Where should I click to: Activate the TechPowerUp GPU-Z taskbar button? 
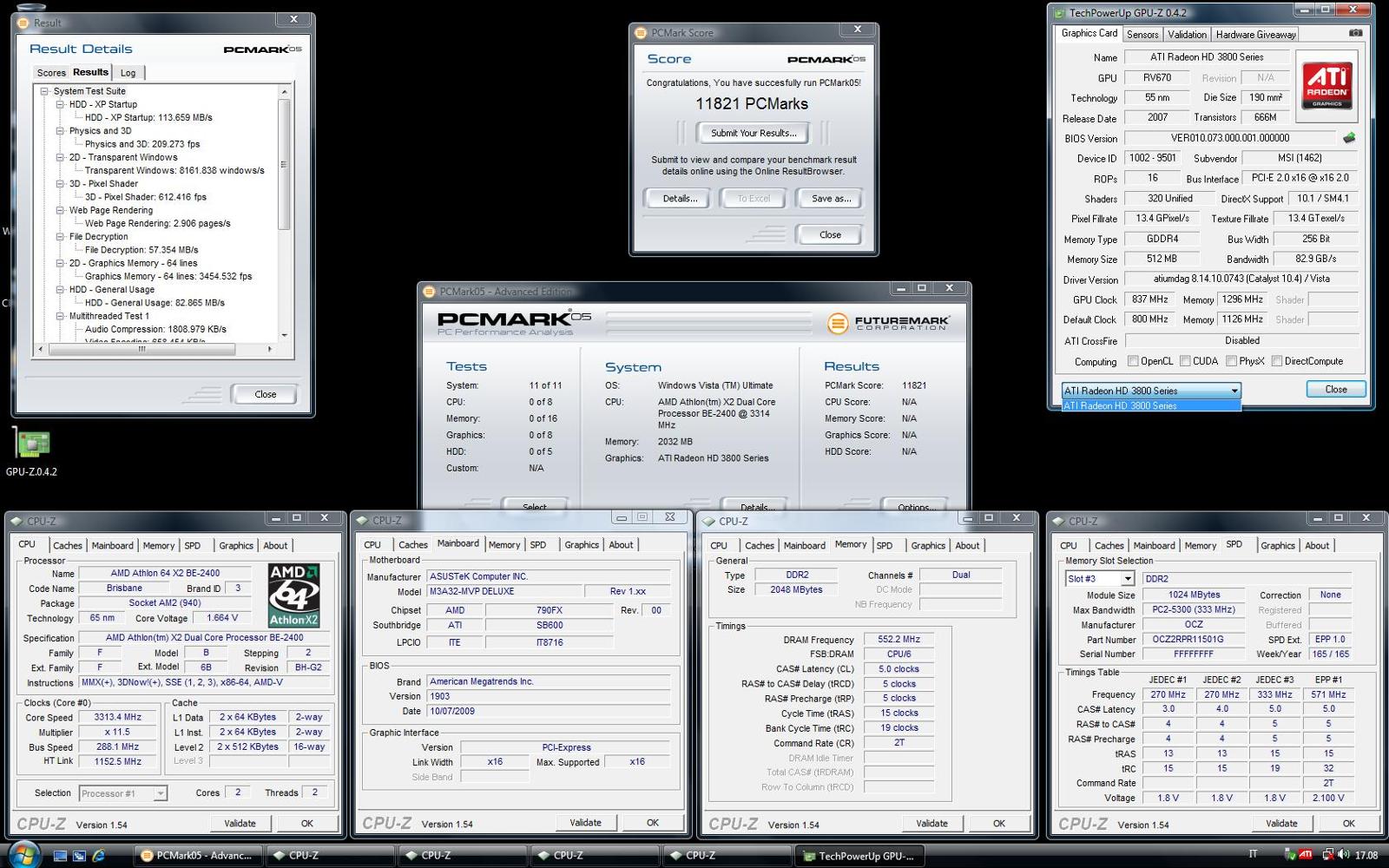point(859,856)
